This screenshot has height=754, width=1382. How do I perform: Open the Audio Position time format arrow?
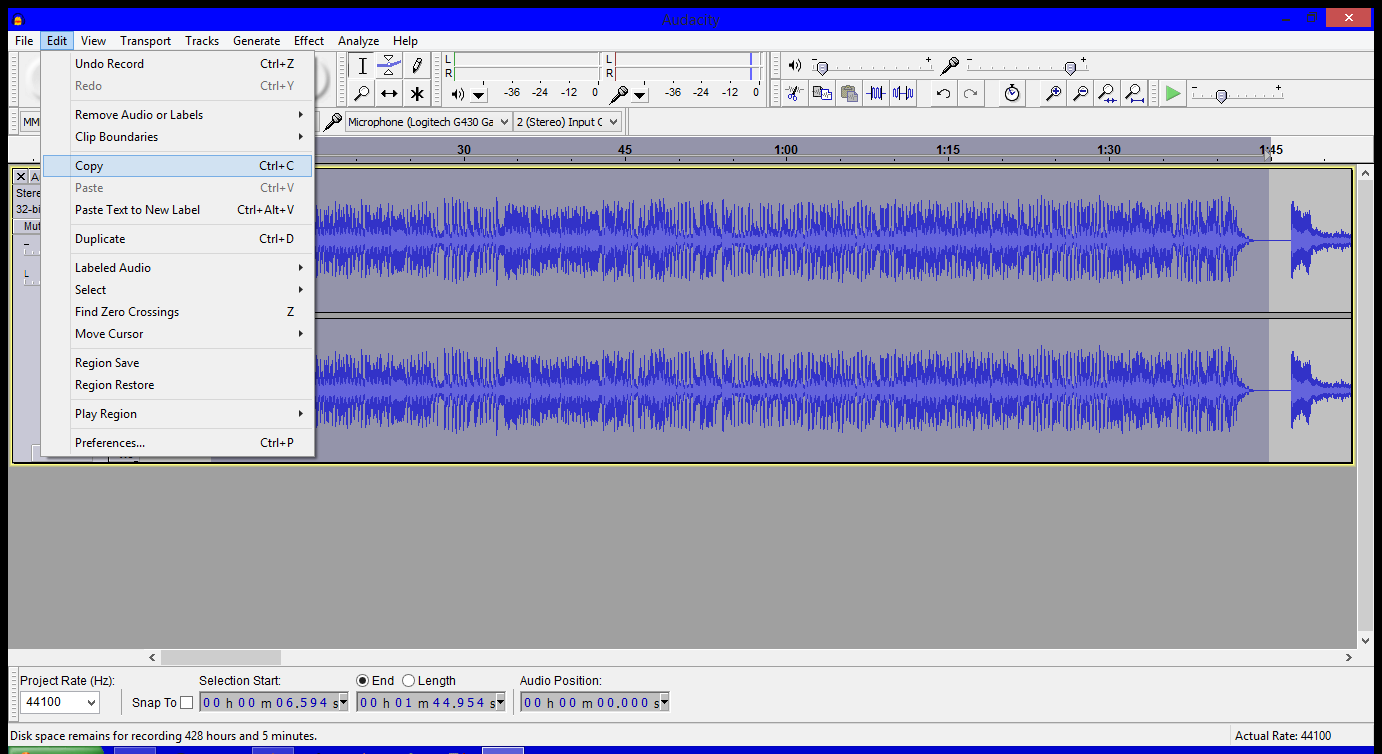tap(664, 703)
